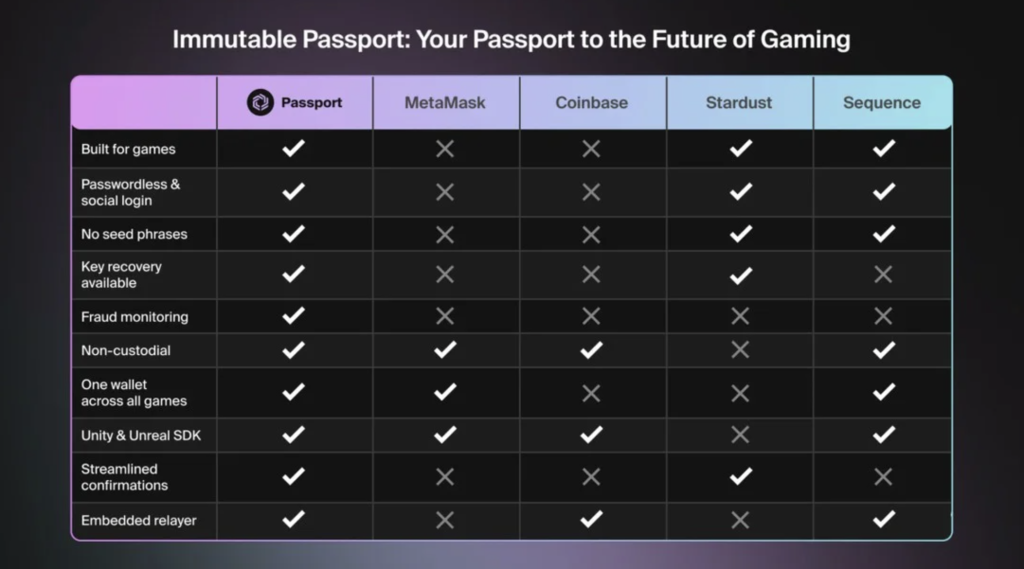The width and height of the screenshot is (1024, 569).
Task: Click the Fraud monitoring row label
Action: pyautogui.click(x=135, y=317)
